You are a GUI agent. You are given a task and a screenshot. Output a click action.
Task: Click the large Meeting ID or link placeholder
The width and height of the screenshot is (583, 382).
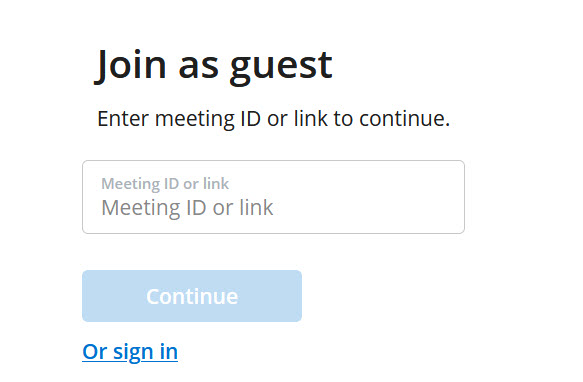[x=187, y=208]
